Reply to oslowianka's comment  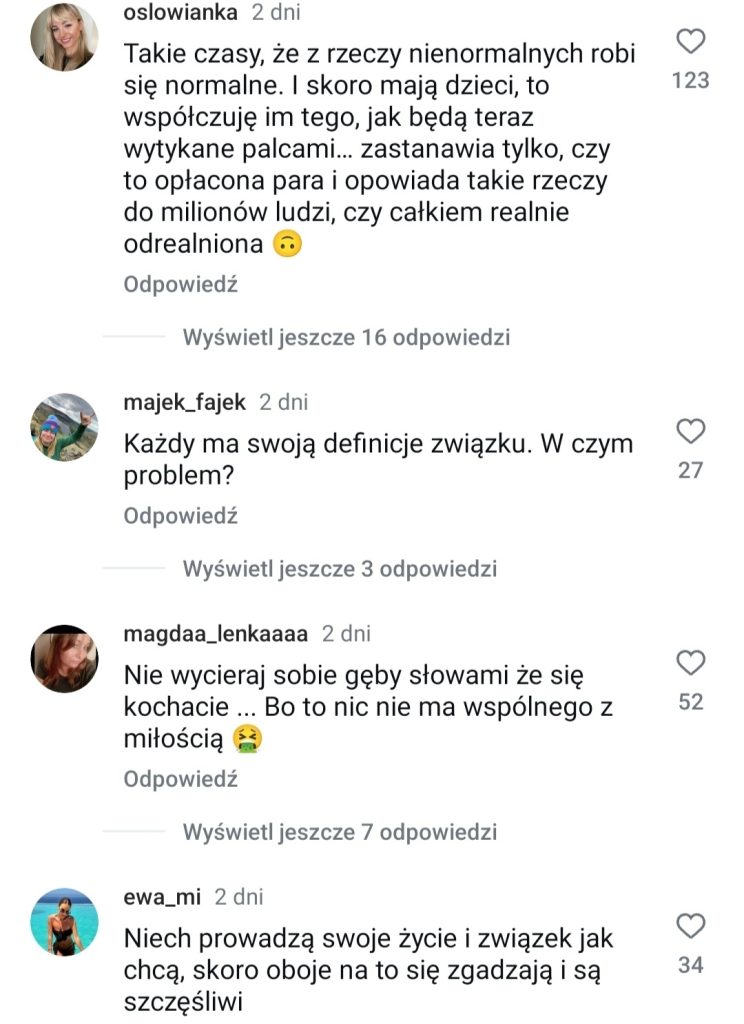point(180,285)
